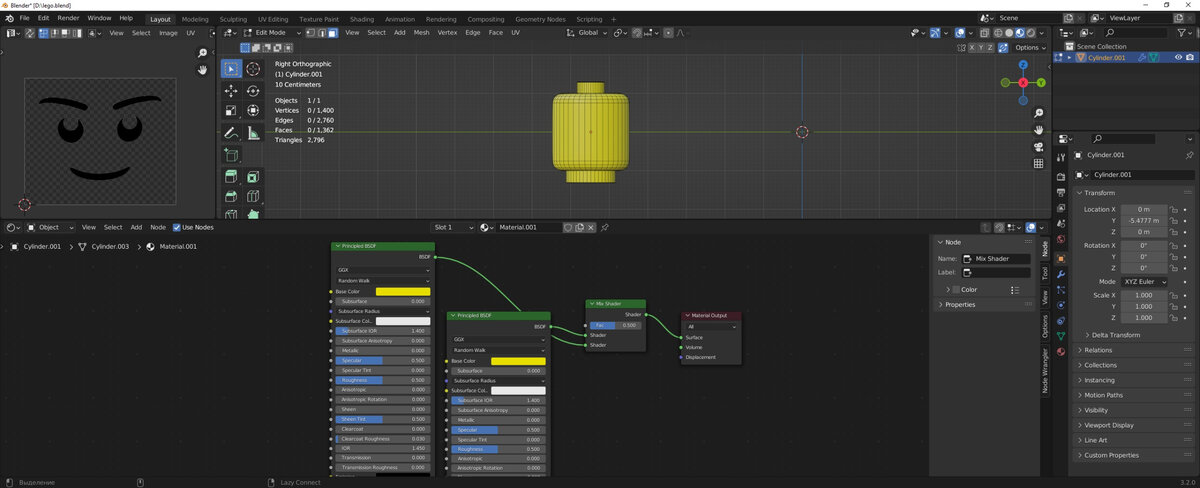
Task: Open the Mesh menu in viewport header
Action: (x=421, y=33)
